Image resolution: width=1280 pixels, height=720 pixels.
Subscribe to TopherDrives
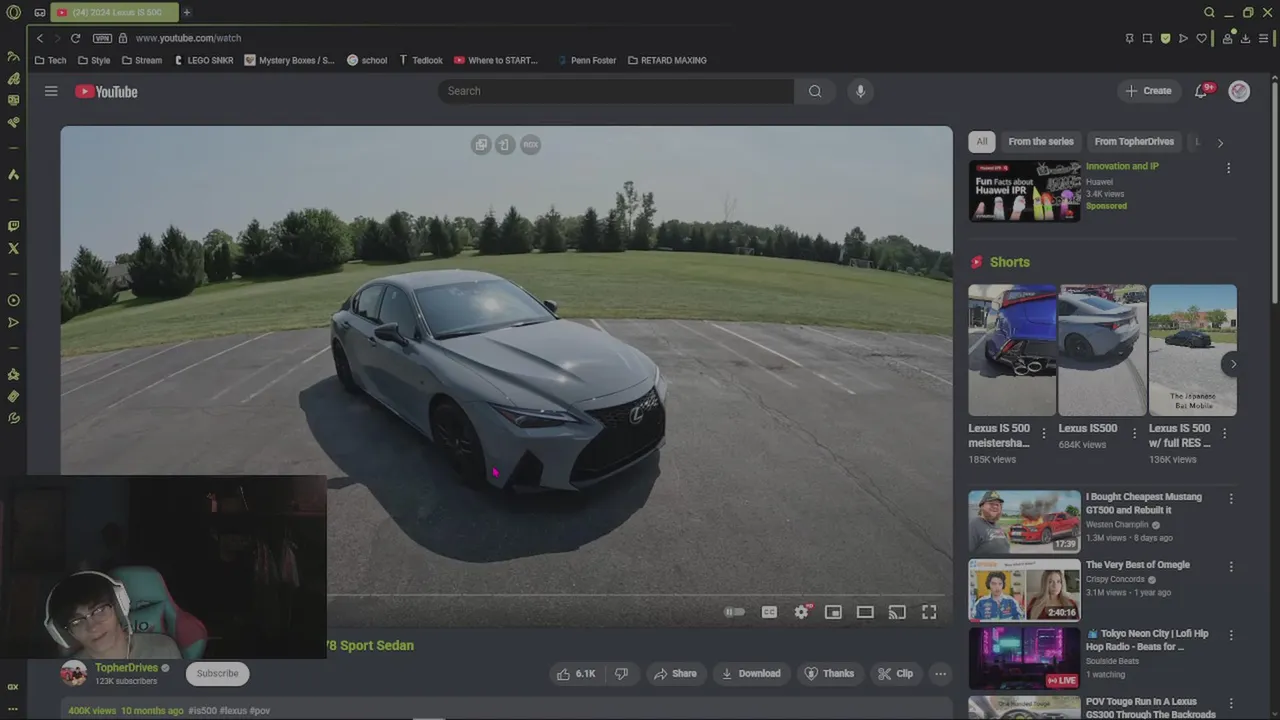pyautogui.click(x=218, y=673)
